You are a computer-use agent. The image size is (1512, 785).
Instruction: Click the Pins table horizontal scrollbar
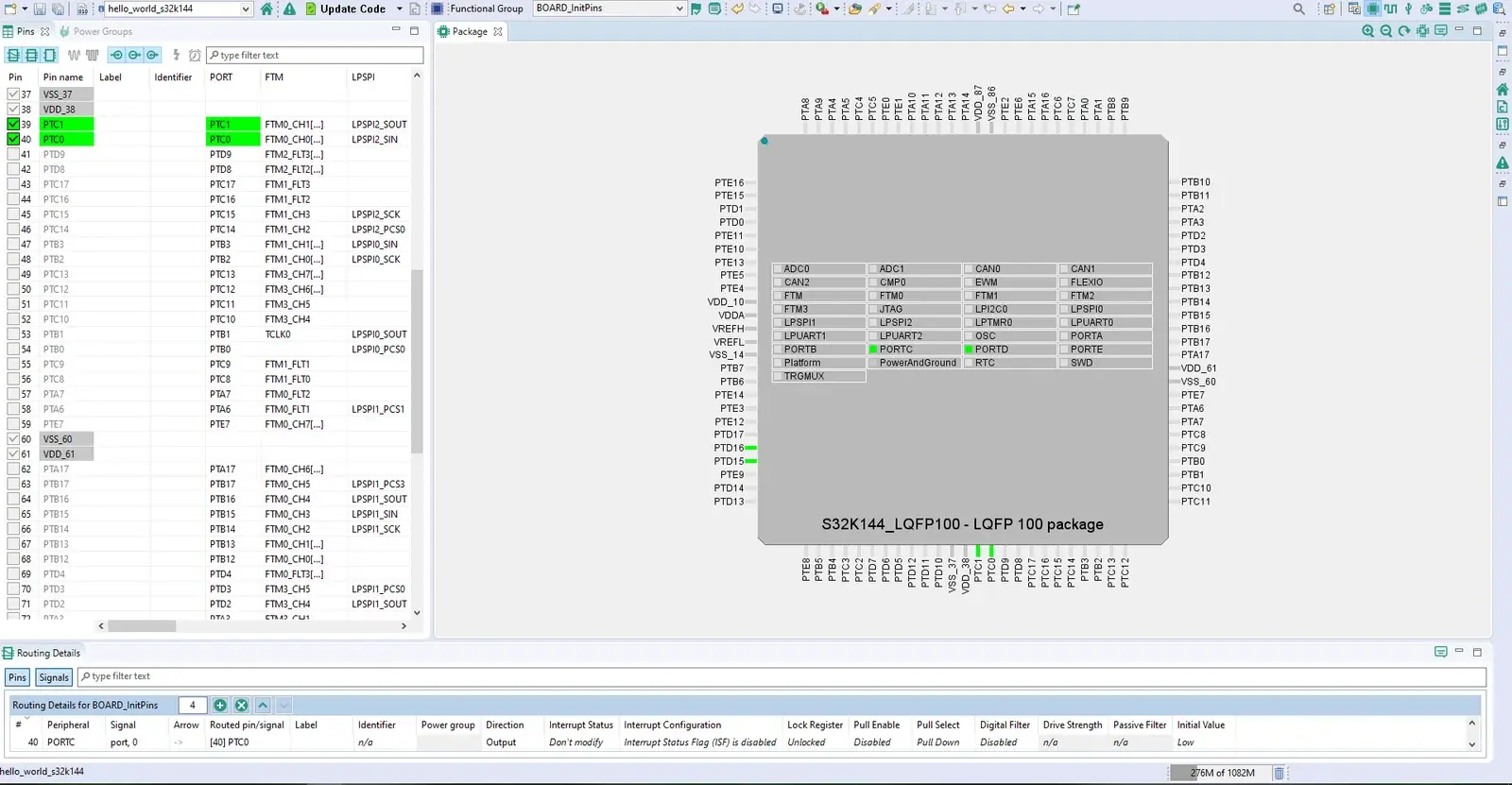coord(142,626)
